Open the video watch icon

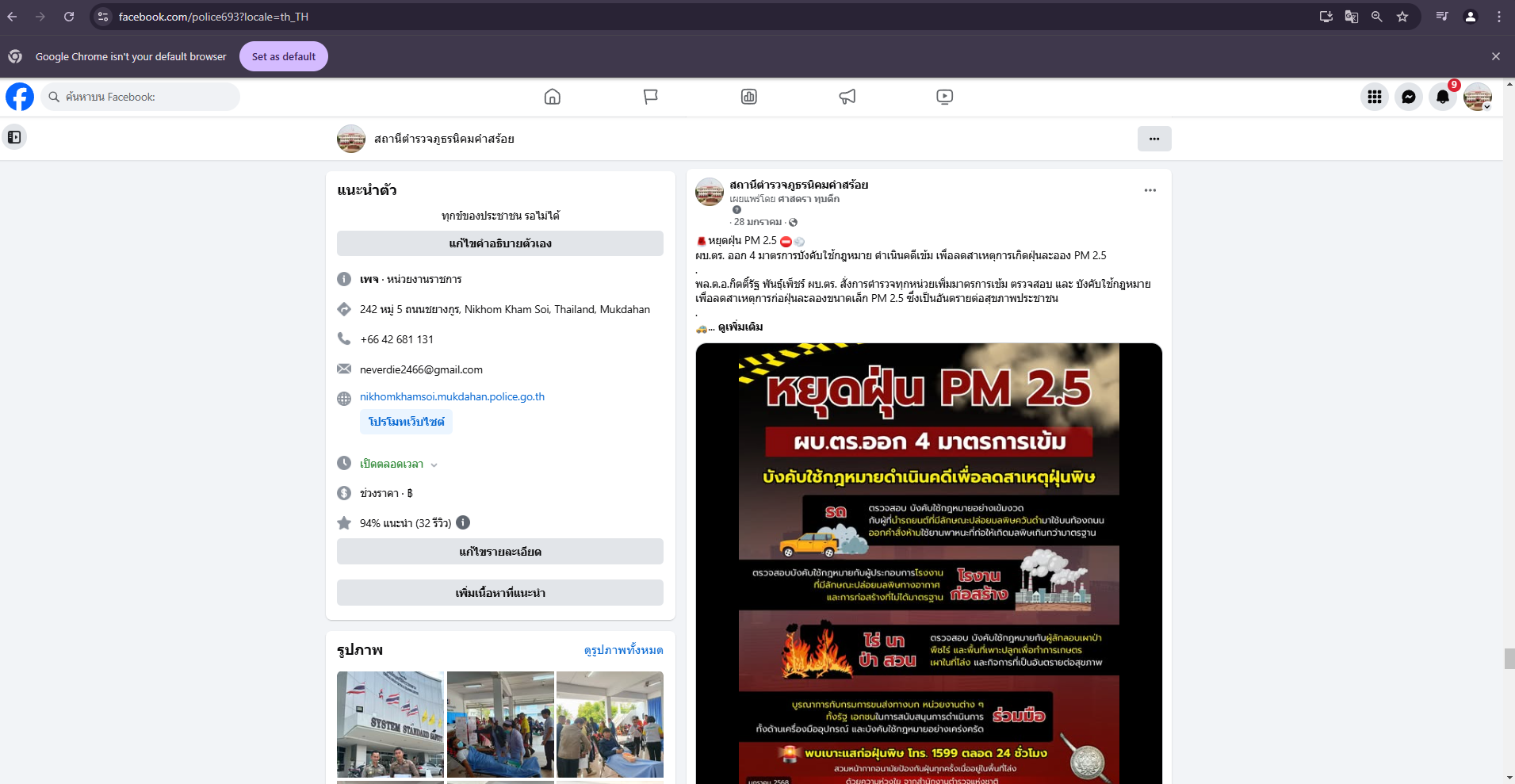[944, 97]
